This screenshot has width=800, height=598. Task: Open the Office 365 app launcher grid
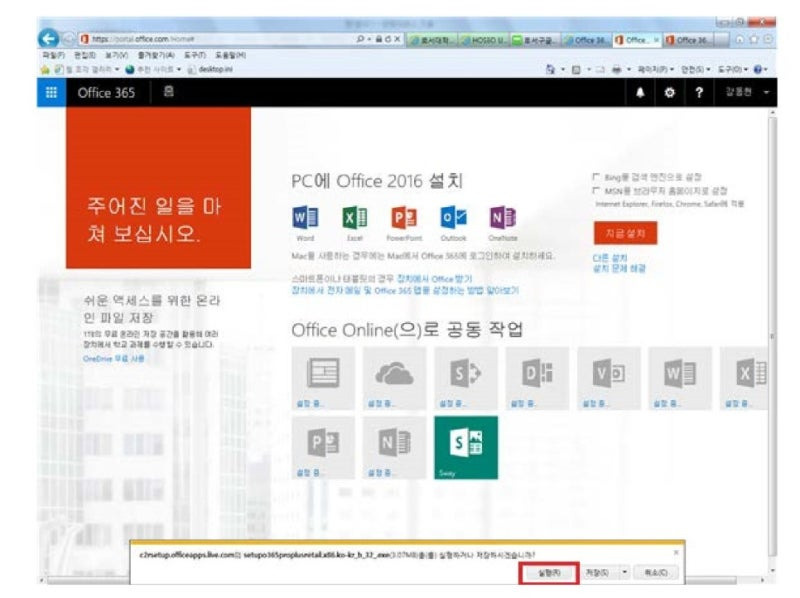coord(51,92)
